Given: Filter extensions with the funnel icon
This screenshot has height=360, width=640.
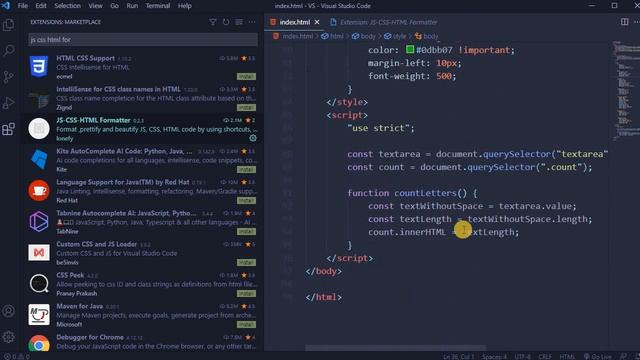Looking at the screenshot, I should tap(213, 22).
